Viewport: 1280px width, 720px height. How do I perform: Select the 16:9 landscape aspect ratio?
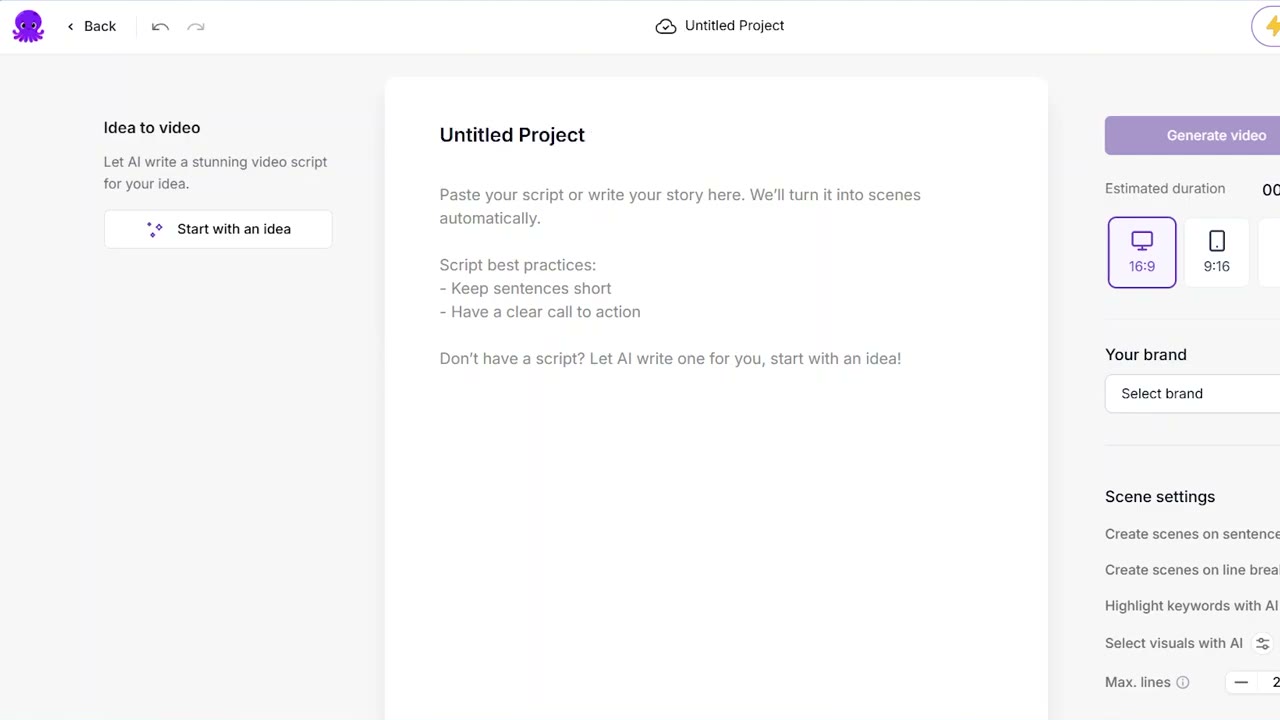[1142, 252]
